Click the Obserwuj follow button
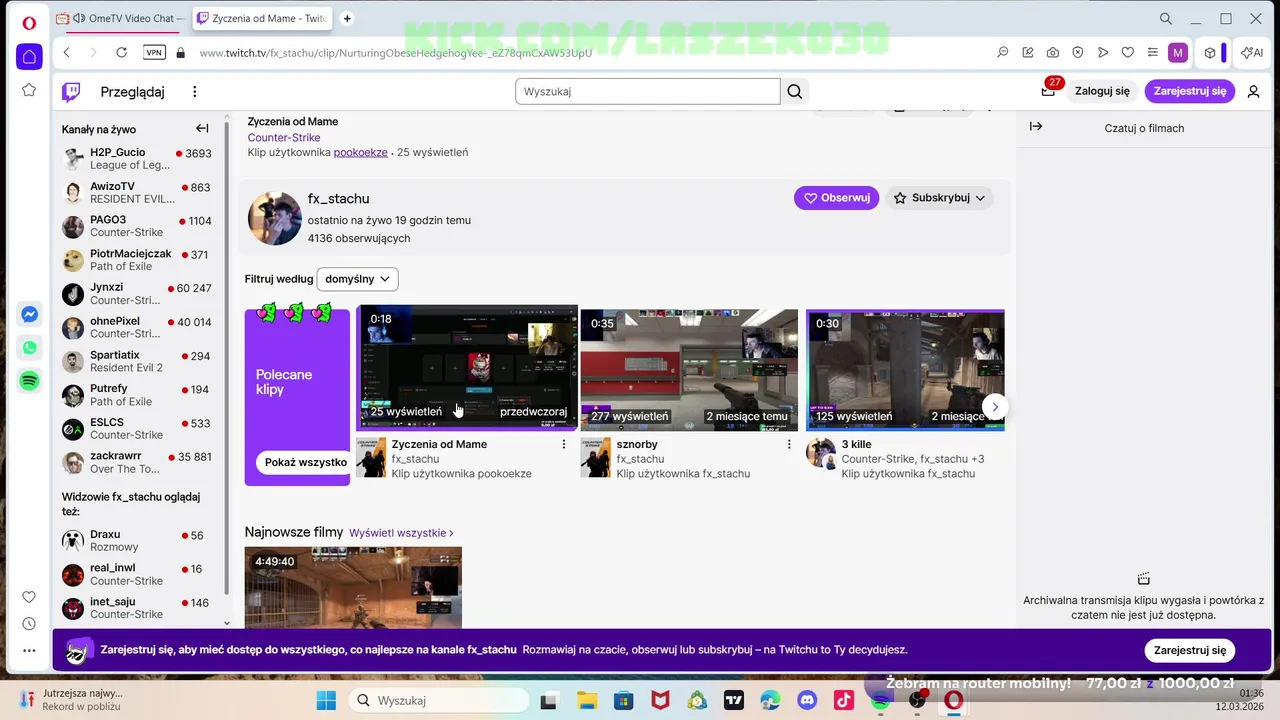The width and height of the screenshot is (1280, 720). tap(837, 198)
